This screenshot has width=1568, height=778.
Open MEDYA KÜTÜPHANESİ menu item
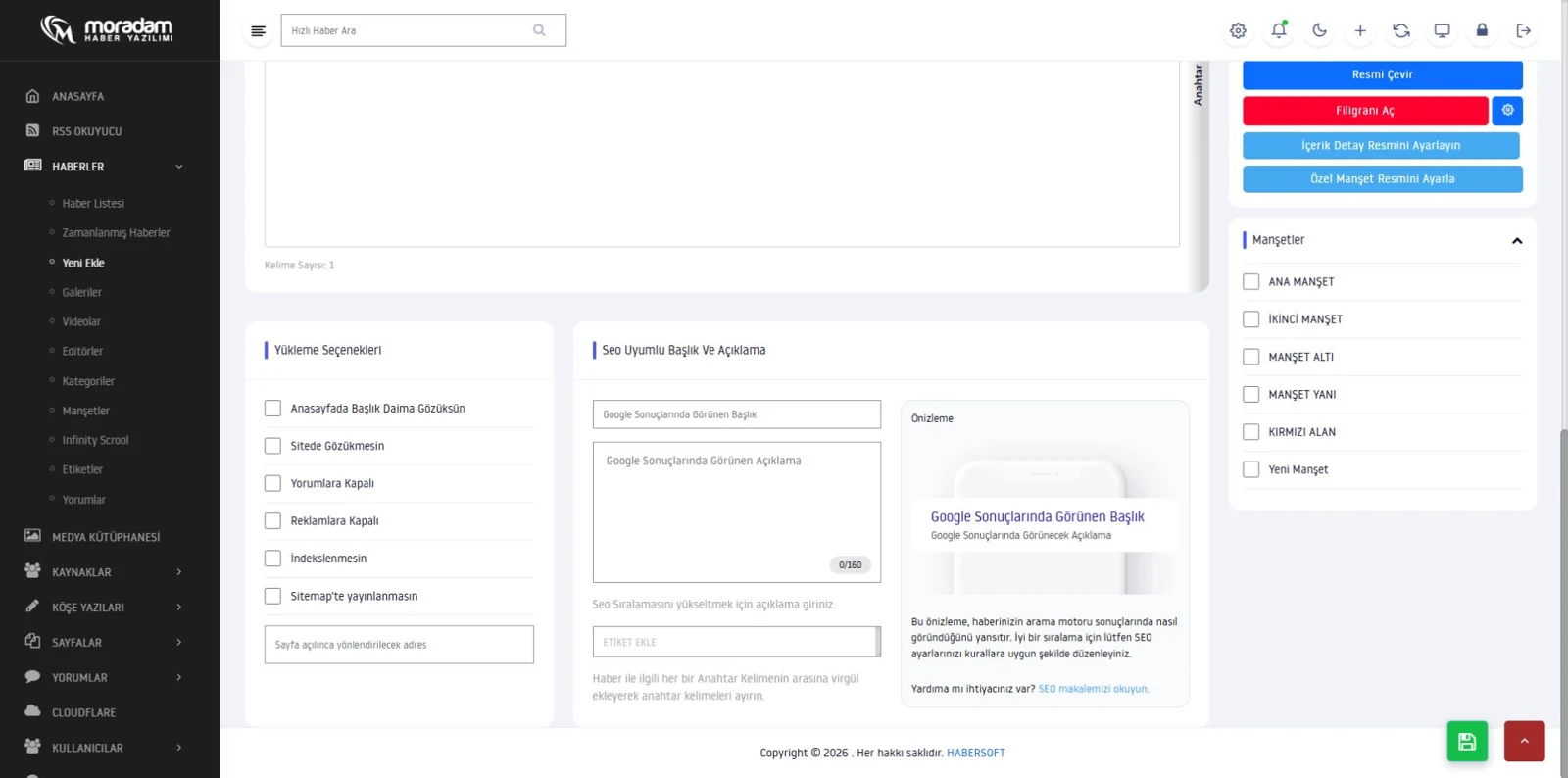pos(106,537)
